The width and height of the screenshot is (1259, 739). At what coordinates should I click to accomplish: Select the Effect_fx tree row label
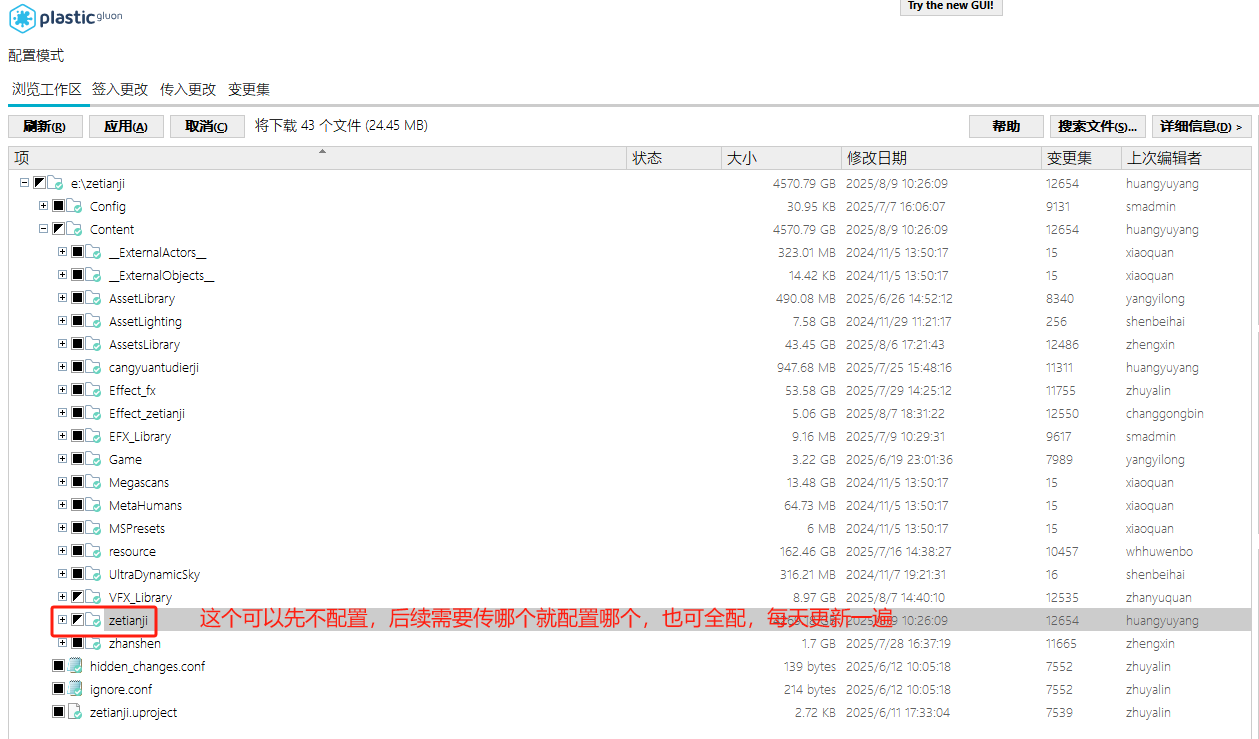[132, 391]
